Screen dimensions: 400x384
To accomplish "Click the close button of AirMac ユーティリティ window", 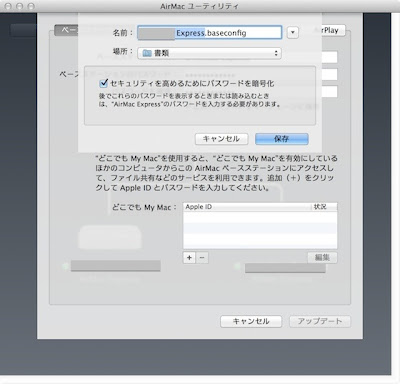I will [8, 6].
